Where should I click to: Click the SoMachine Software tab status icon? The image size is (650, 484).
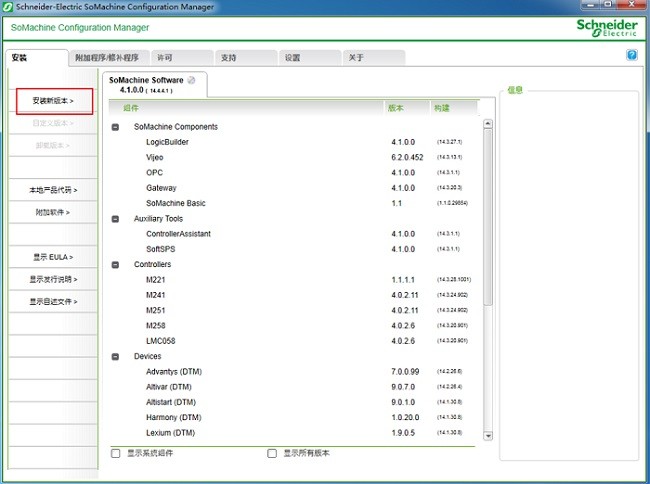click(191, 80)
